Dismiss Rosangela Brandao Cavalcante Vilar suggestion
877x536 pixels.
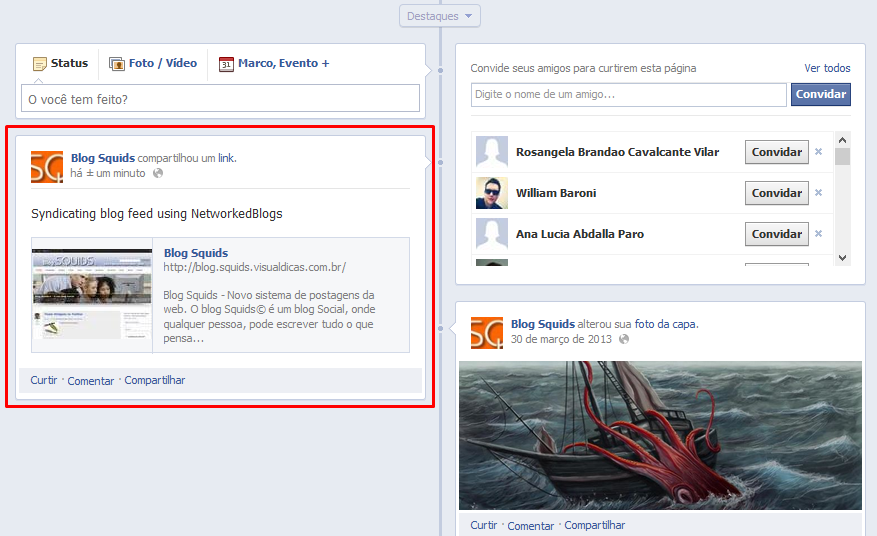click(818, 152)
